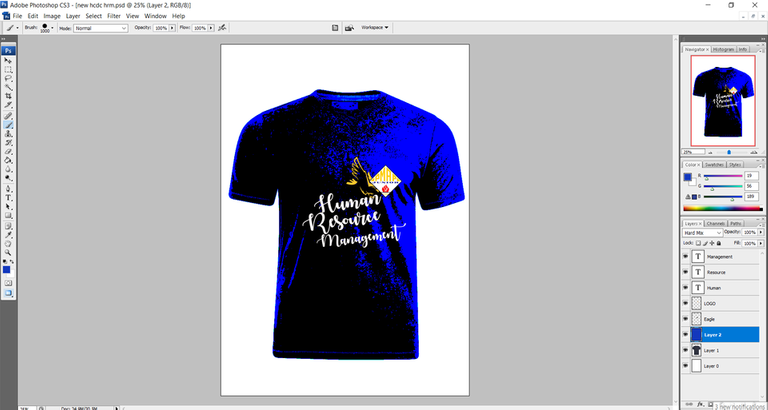768x410 pixels.
Task: Toggle lock all for layer
Action: [719, 243]
